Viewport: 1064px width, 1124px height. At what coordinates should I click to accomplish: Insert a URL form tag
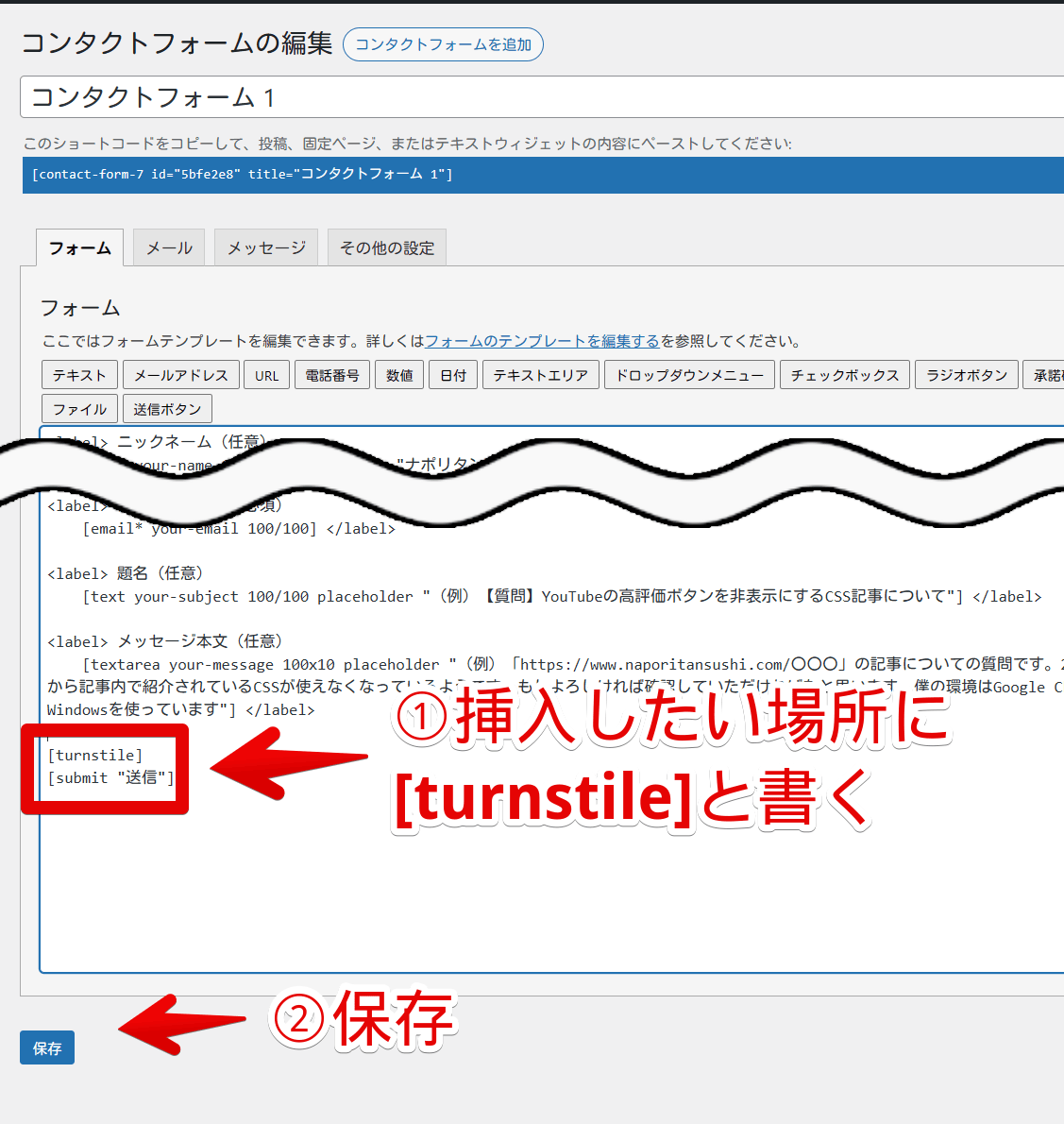tap(267, 375)
